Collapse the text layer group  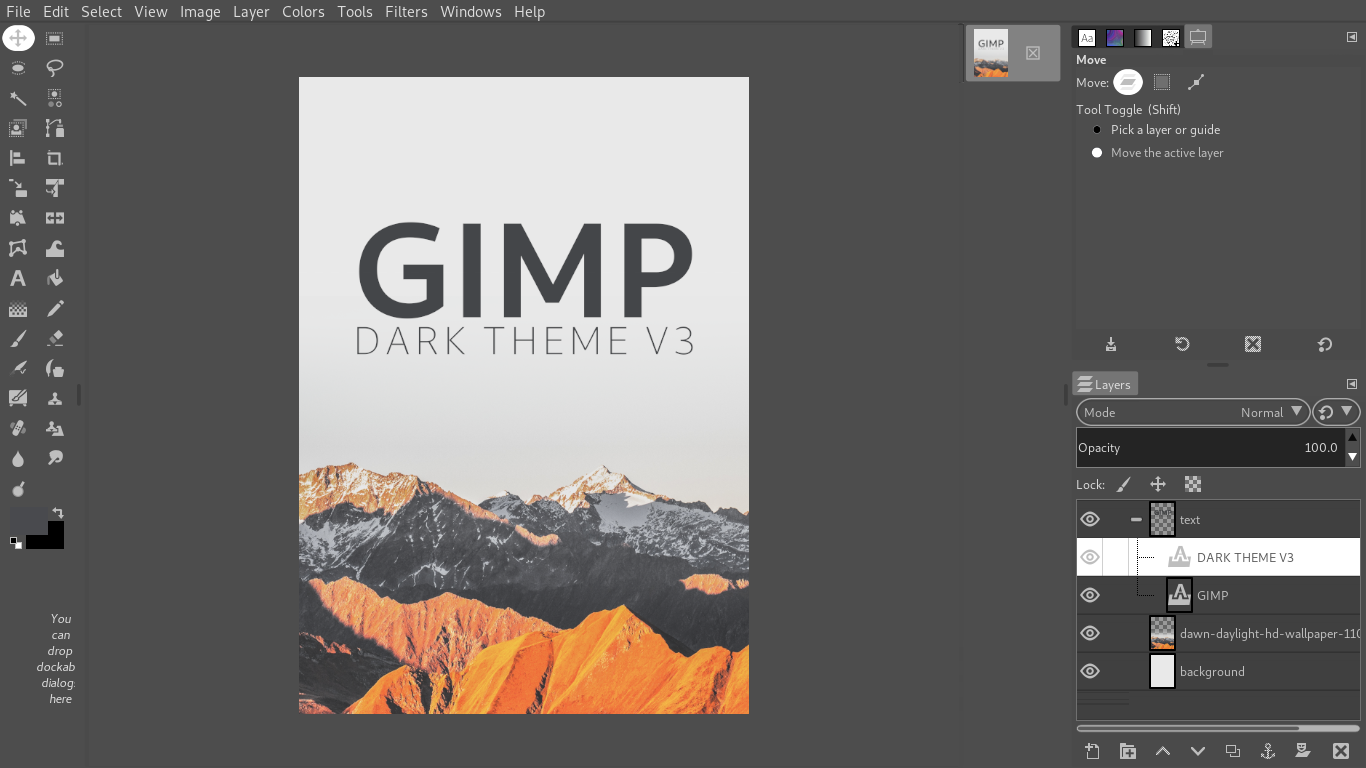(x=1136, y=519)
